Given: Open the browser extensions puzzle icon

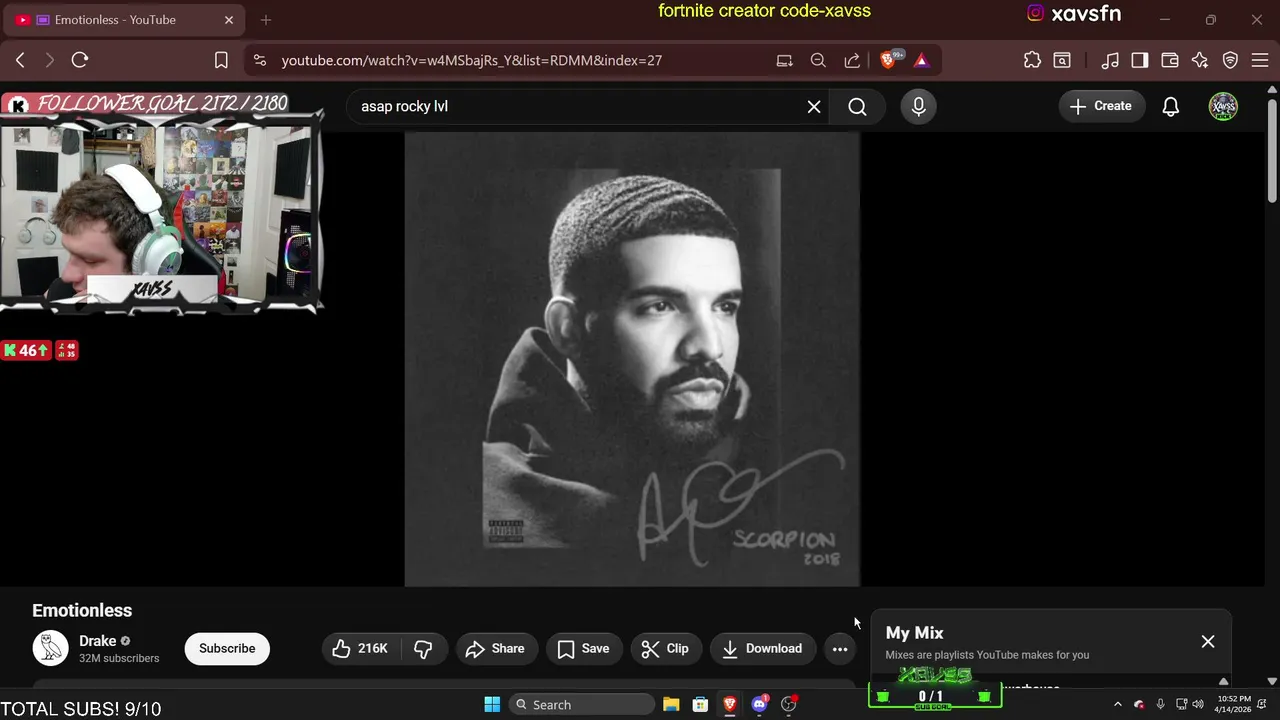Looking at the screenshot, I should point(1032,60).
